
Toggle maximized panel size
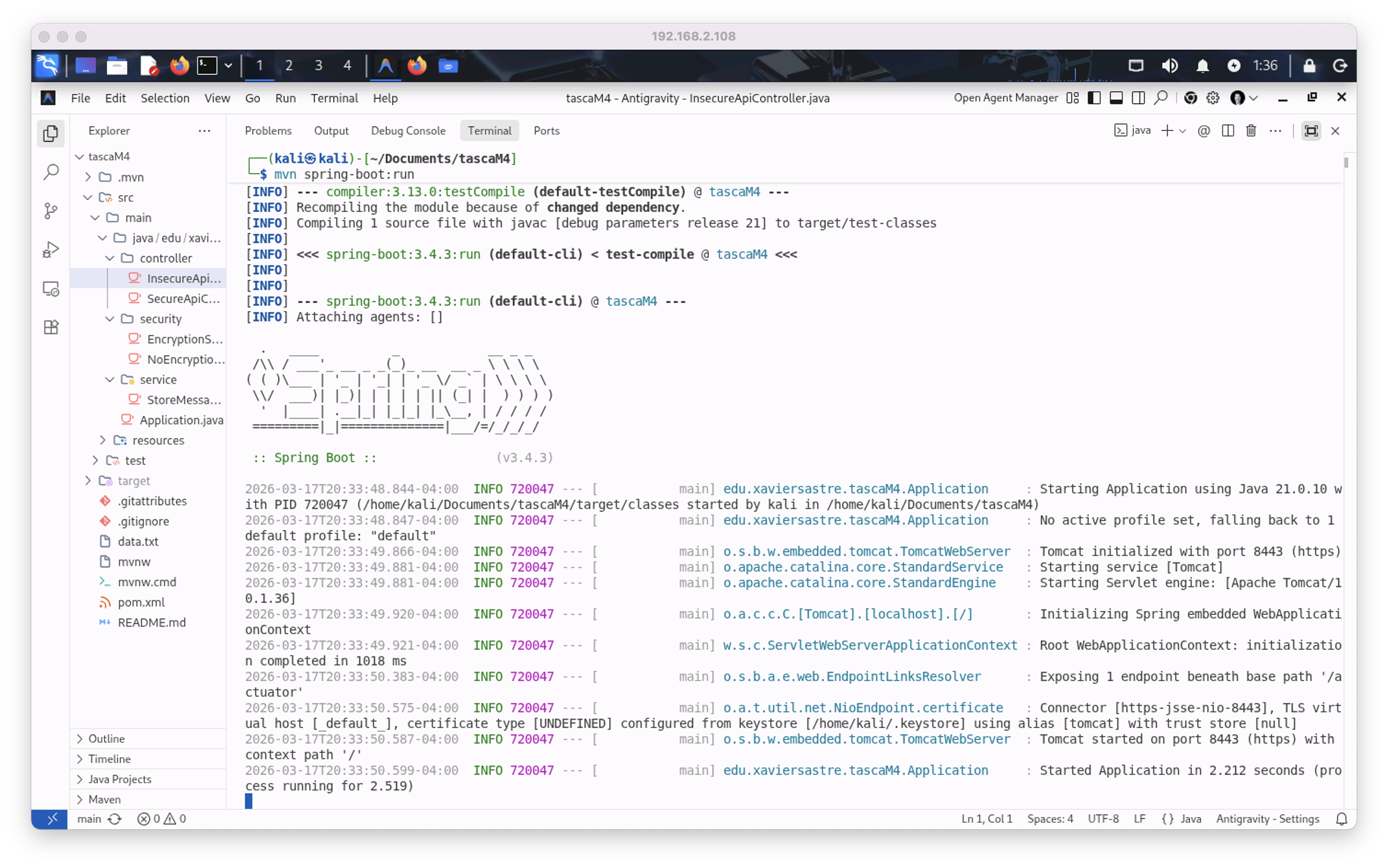pyautogui.click(x=1311, y=131)
